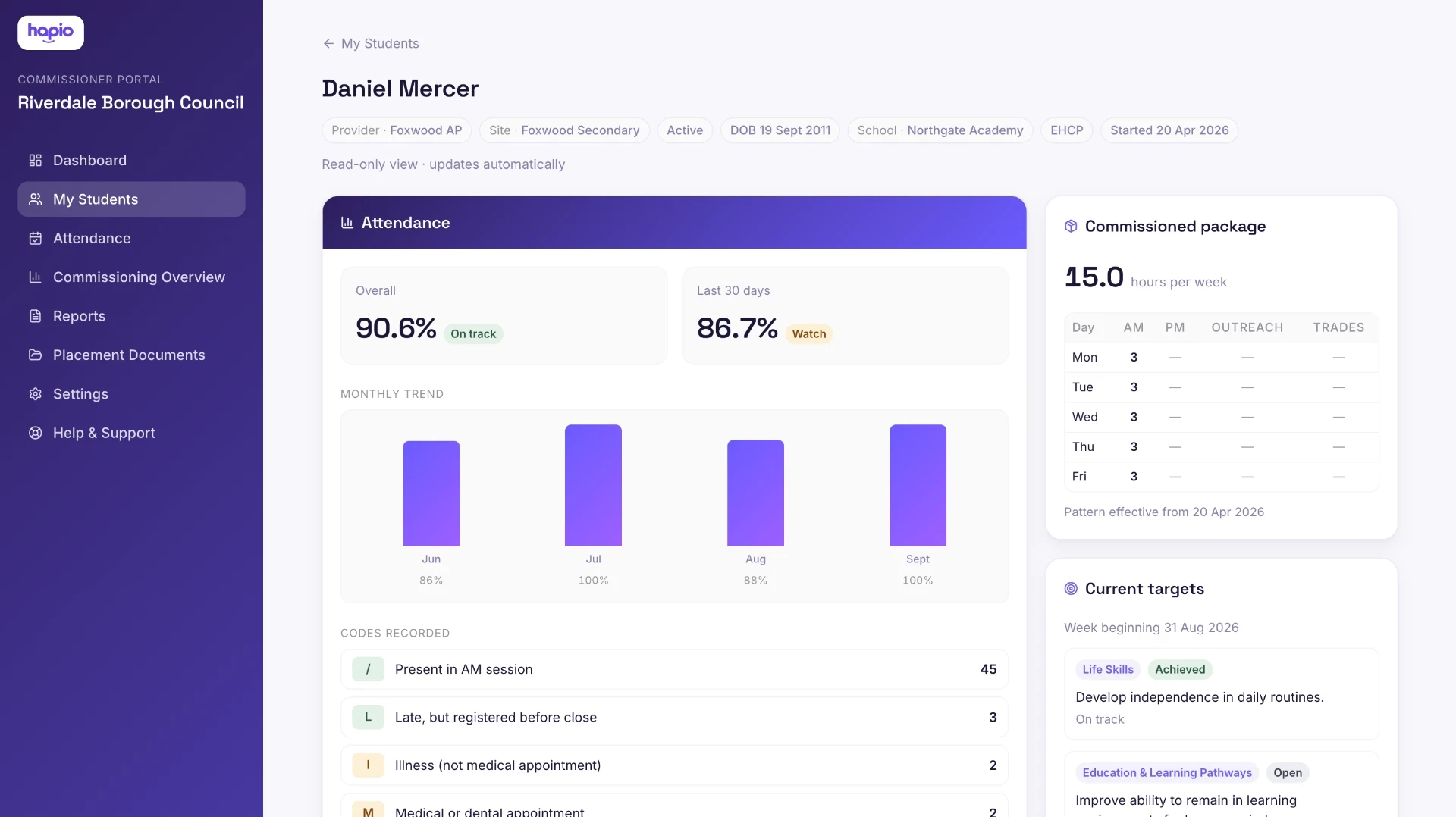Screen dimensions: 1456x817
Task: Click the Provider Foxwood AP chip
Action: [397, 130]
